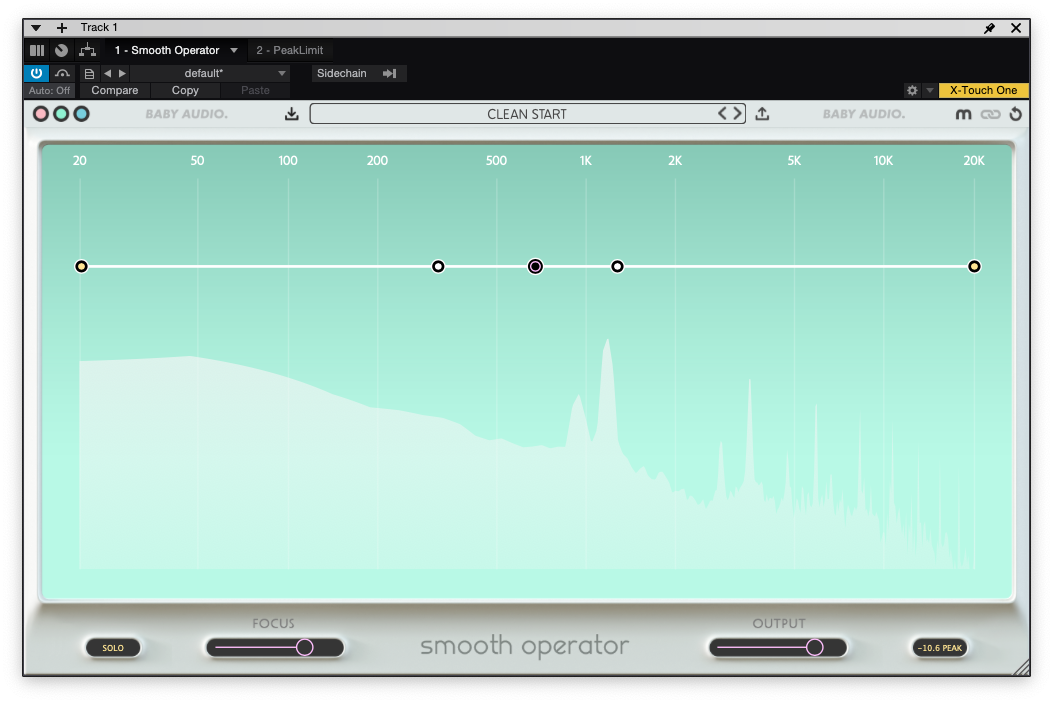Switch to 1 - Smooth Operator tab
The height and width of the screenshot is (703, 1053).
coord(167,50)
